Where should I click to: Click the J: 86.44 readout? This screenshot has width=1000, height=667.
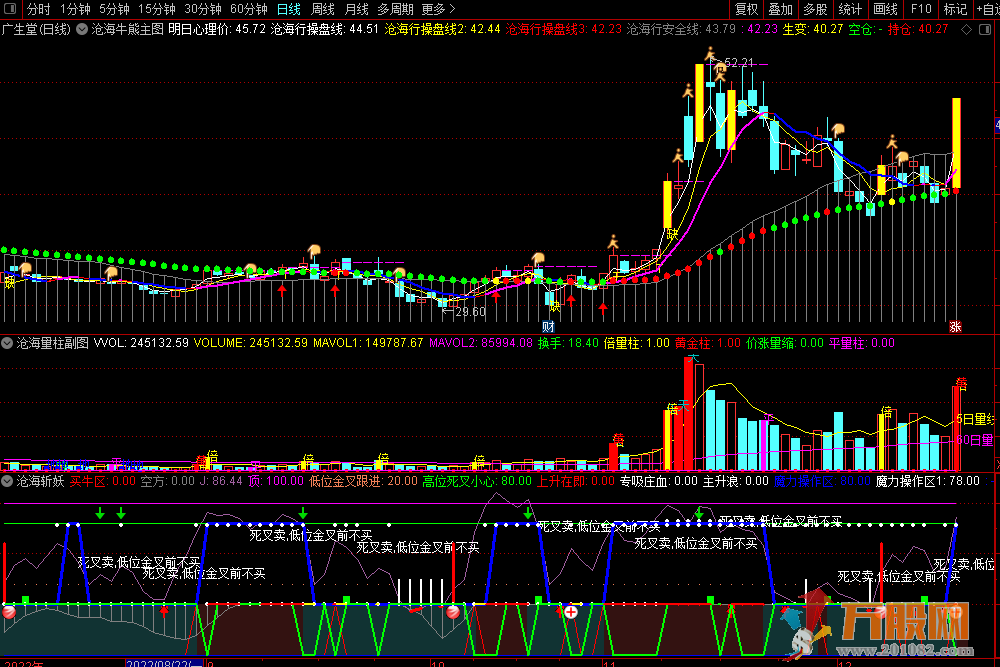coord(221,481)
